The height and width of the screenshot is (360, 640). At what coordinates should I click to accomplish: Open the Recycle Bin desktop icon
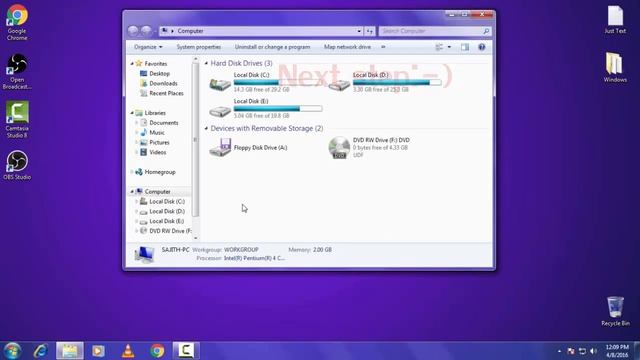click(615, 311)
